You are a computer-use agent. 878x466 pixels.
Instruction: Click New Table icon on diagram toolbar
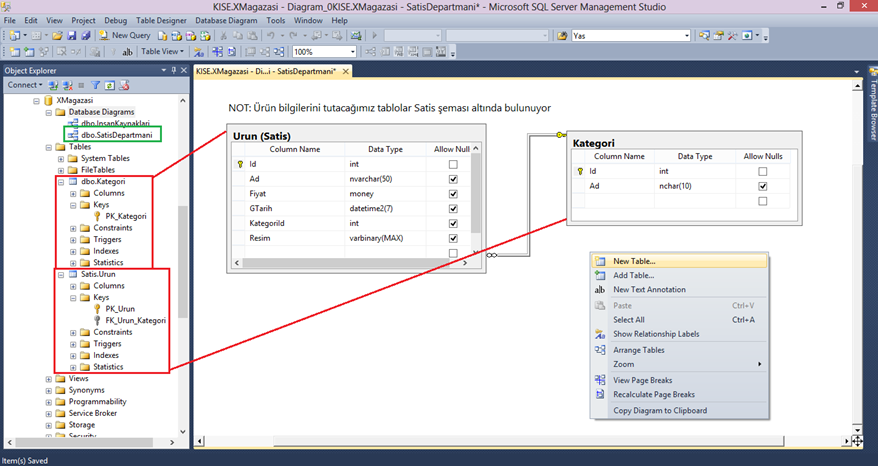15,52
